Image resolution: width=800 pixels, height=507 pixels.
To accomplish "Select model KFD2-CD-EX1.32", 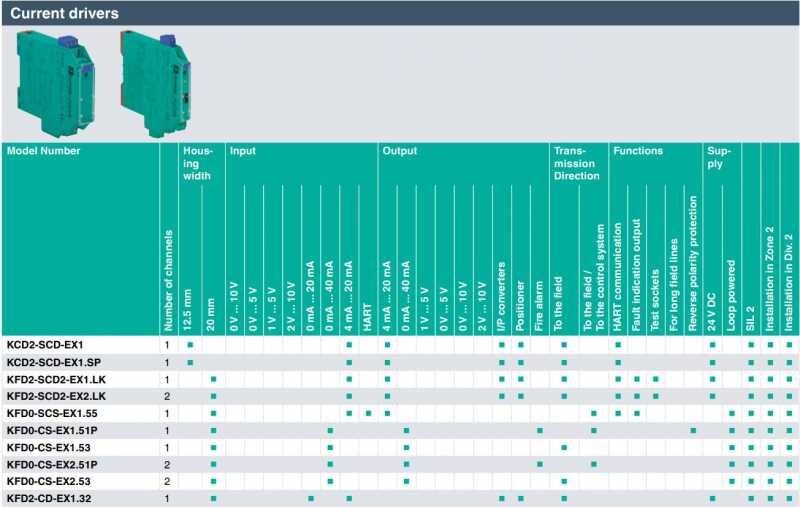I will click(49, 498).
